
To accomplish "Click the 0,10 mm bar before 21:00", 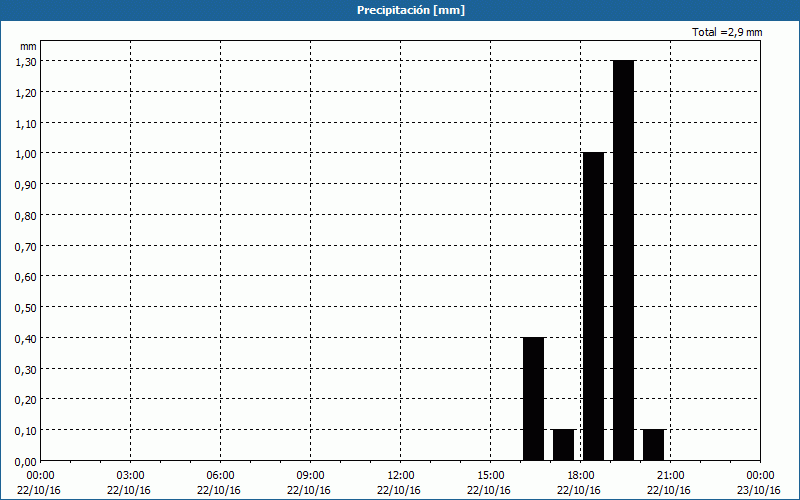I will tap(654, 445).
